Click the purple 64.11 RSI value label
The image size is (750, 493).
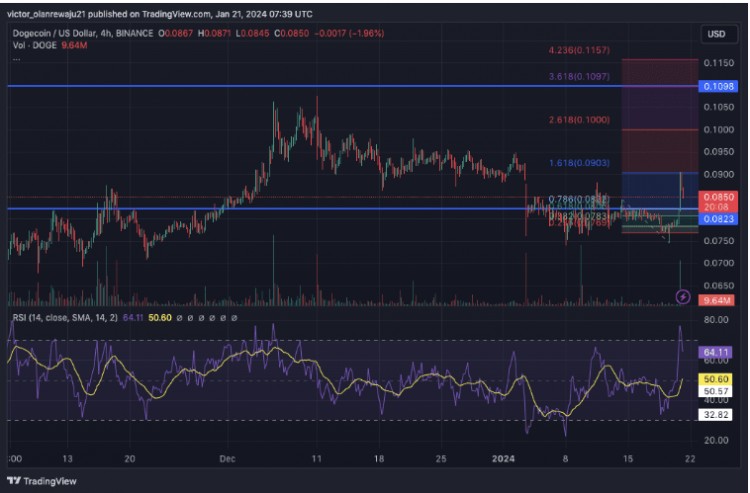coord(716,352)
